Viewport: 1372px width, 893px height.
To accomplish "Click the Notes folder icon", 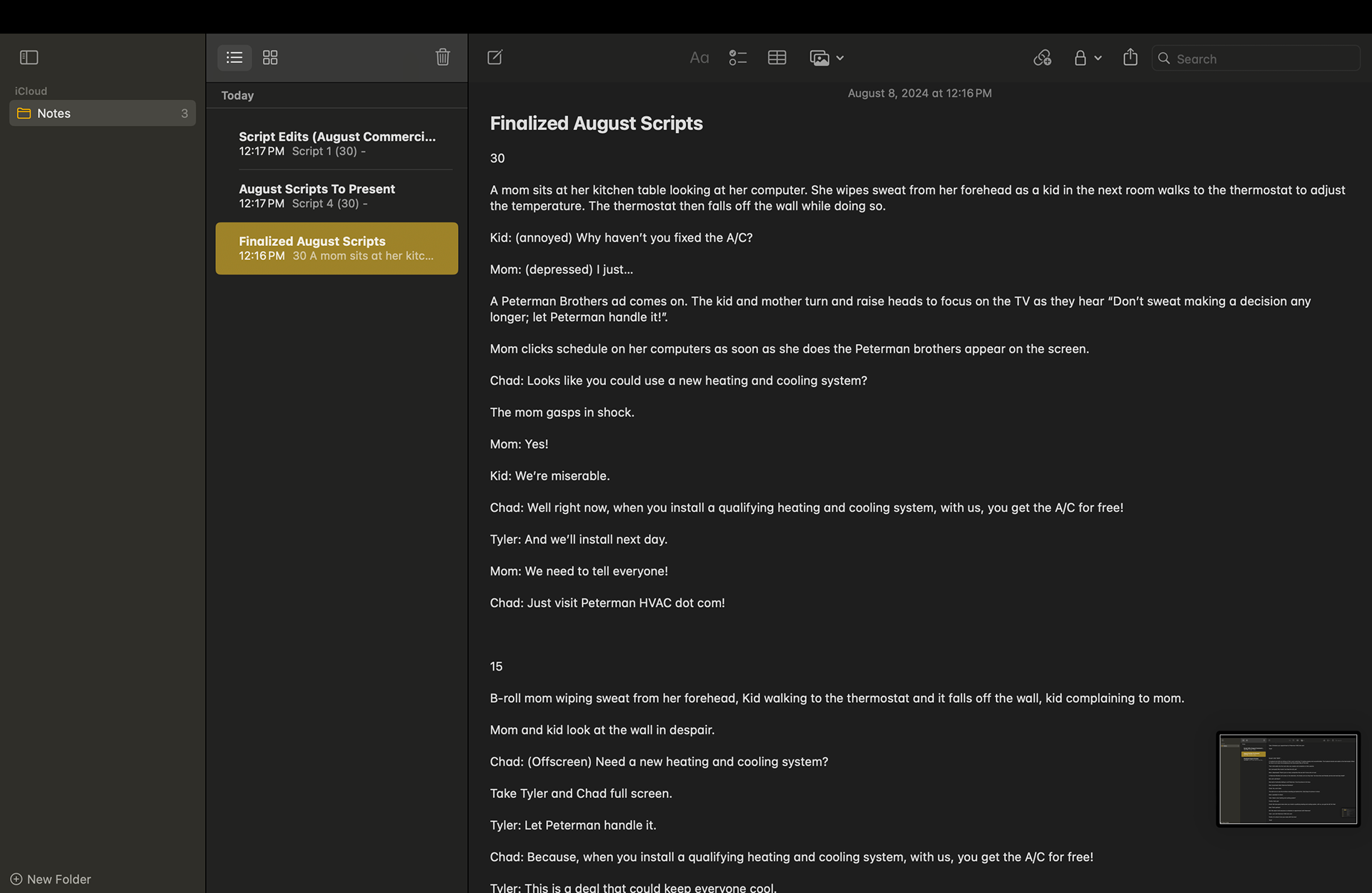I will 24,113.
